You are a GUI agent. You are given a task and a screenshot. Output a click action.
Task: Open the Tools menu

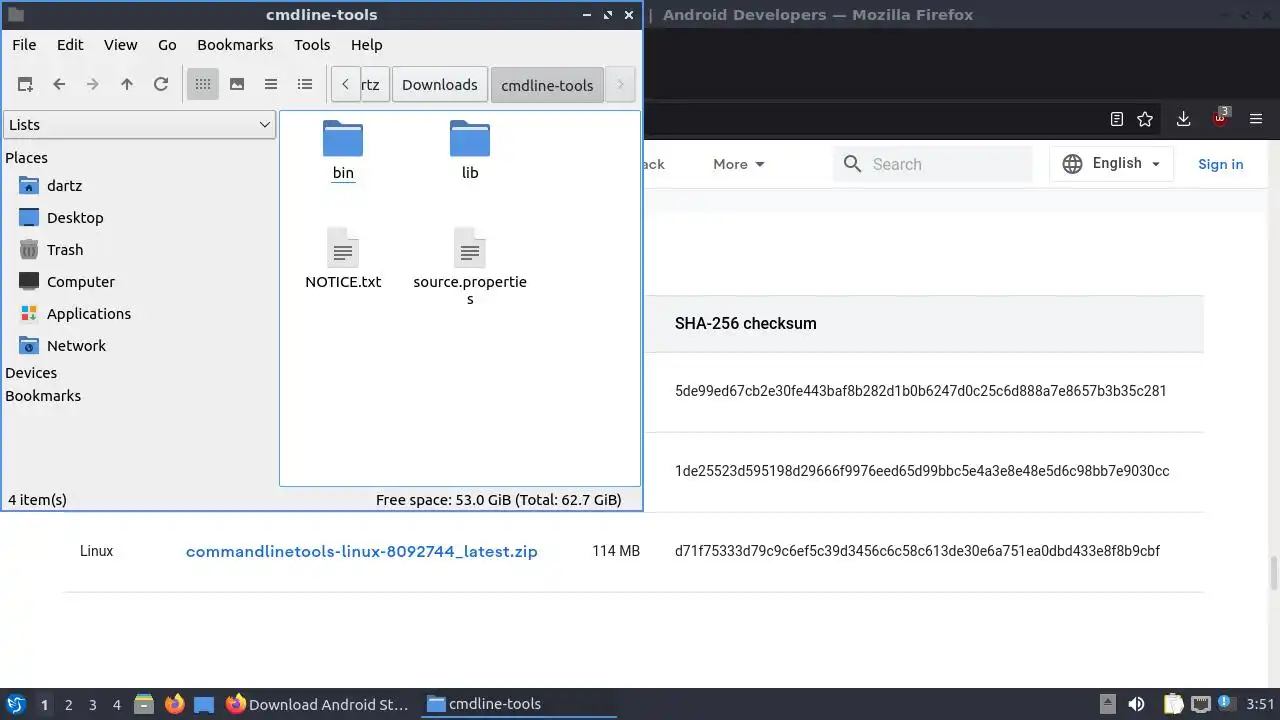click(312, 45)
